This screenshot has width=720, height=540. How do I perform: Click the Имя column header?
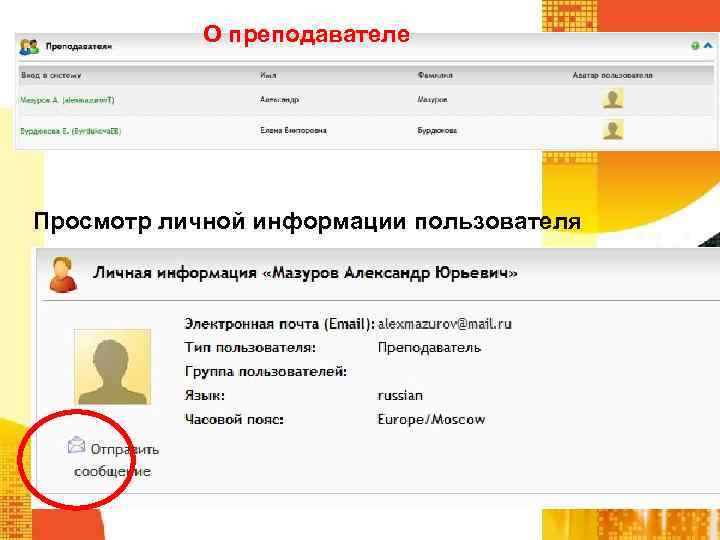[x=268, y=75]
